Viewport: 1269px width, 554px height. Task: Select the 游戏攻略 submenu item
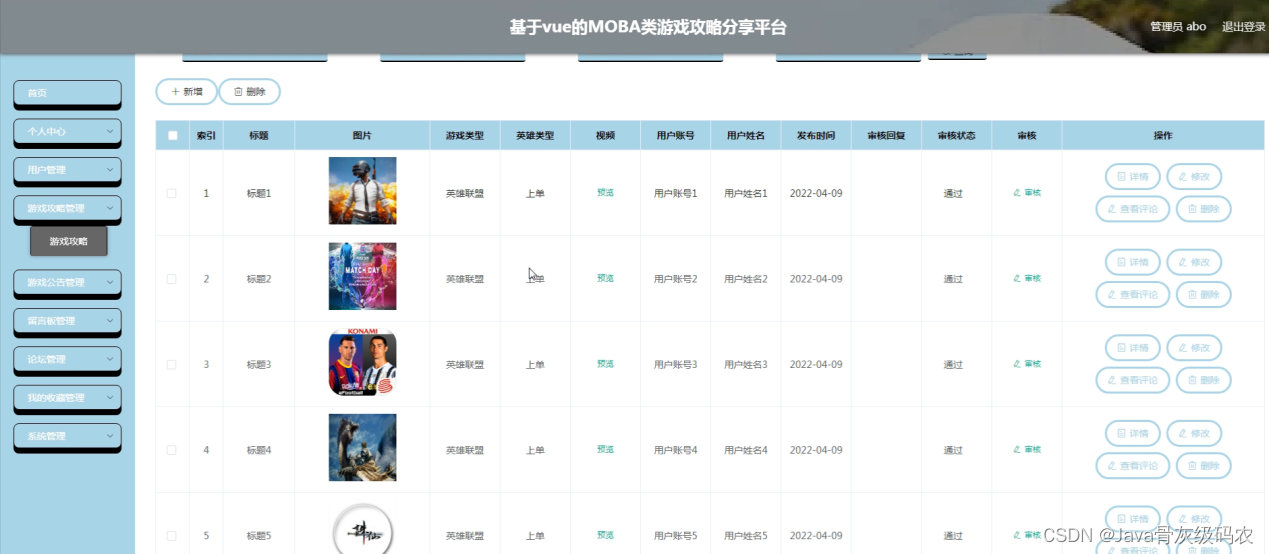point(69,241)
